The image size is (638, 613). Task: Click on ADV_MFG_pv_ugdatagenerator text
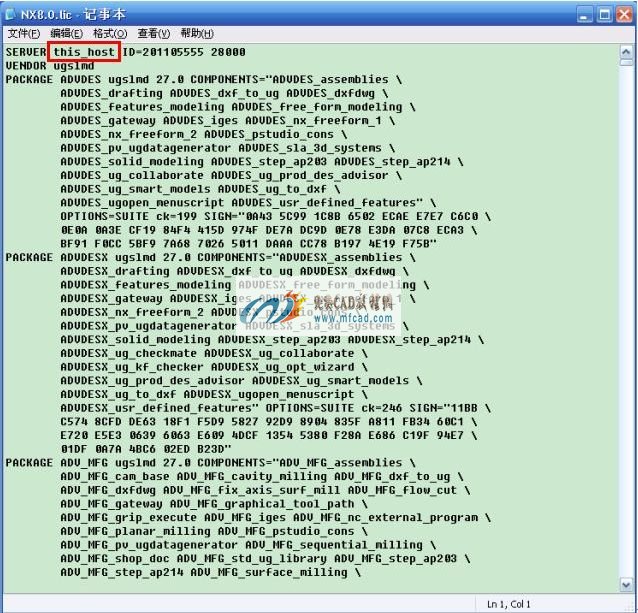tap(149, 545)
